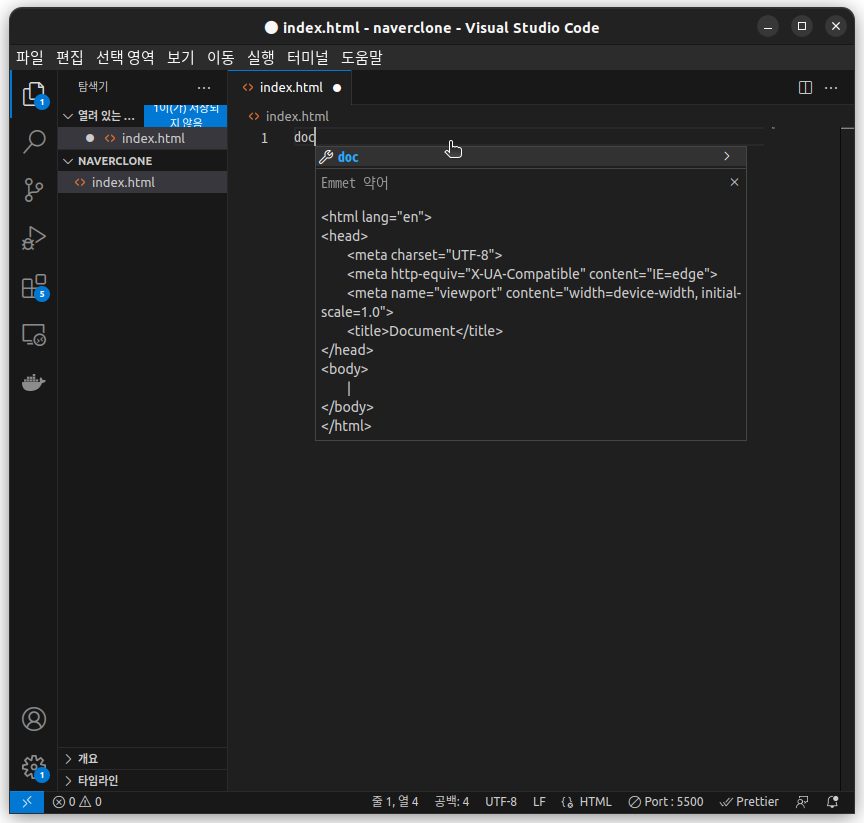Click the 1 unsaved badge in open editors
Image resolution: width=864 pixels, height=823 pixels.
186,116
